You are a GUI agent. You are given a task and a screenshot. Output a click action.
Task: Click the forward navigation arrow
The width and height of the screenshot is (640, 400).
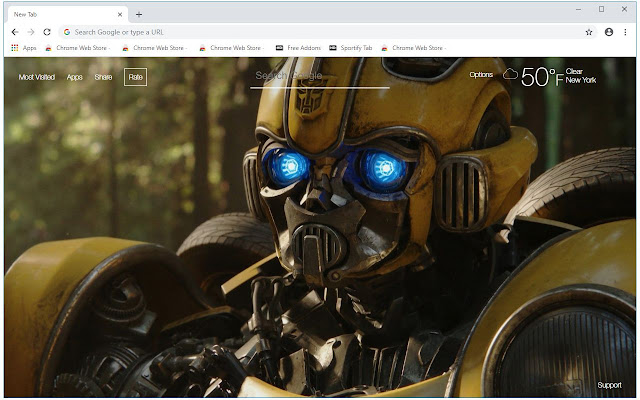pyautogui.click(x=31, y=32)
